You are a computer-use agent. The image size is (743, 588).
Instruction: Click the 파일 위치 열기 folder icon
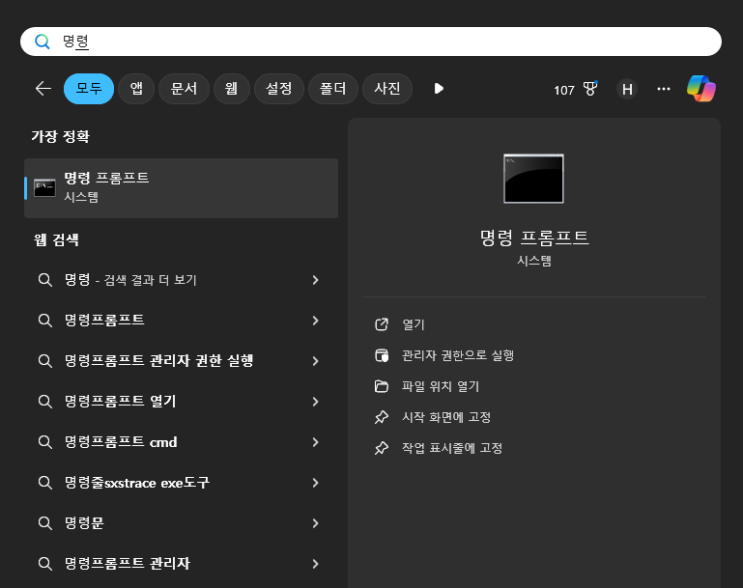coord(381,386)
